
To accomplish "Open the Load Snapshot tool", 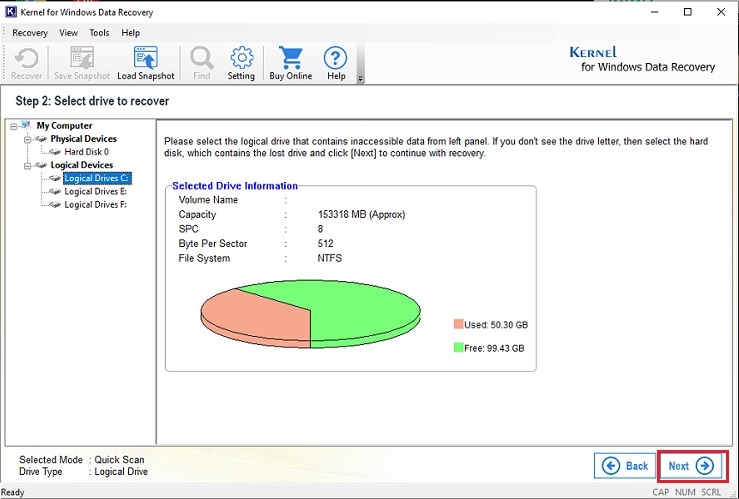I will pyautogui.click(x=146, y=63).
